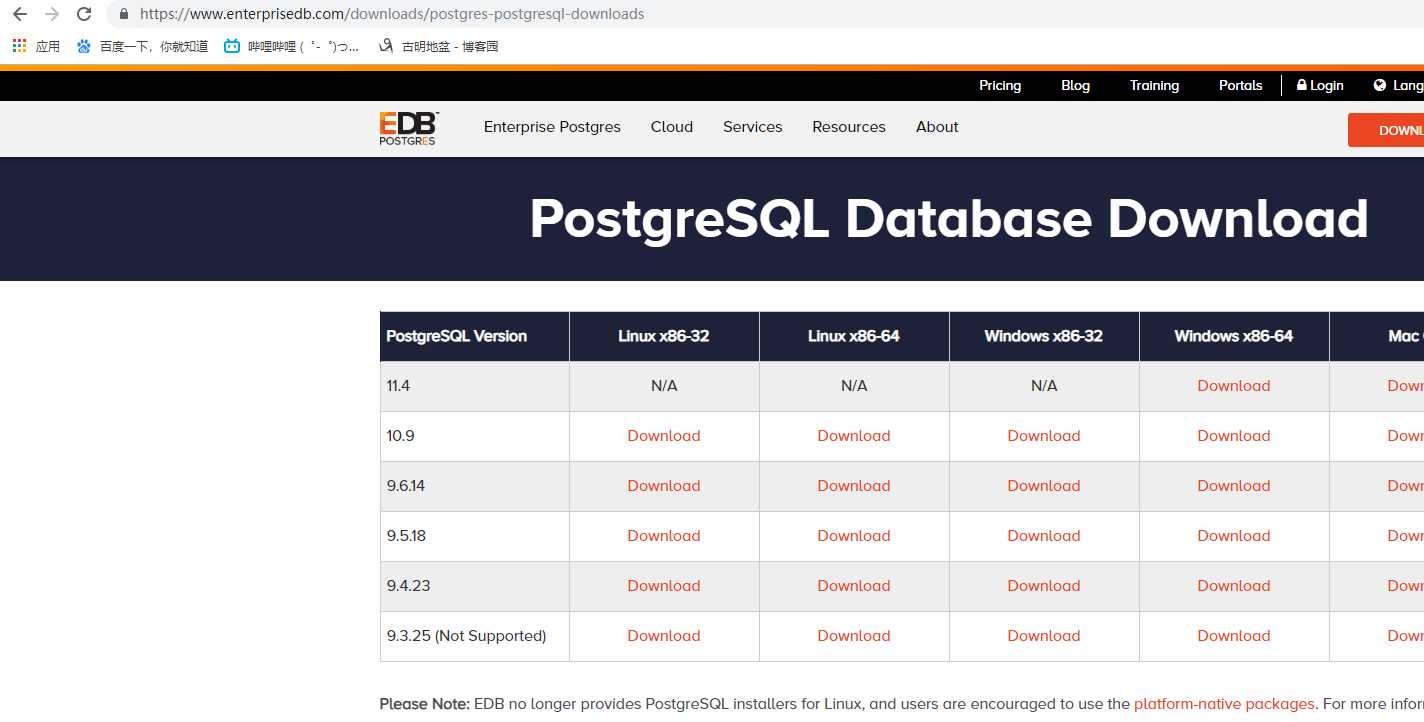Download 9.5.18 for Windows x86-32
Image resolution: width=1424 pixels, height=722 pixels.
1044,536
